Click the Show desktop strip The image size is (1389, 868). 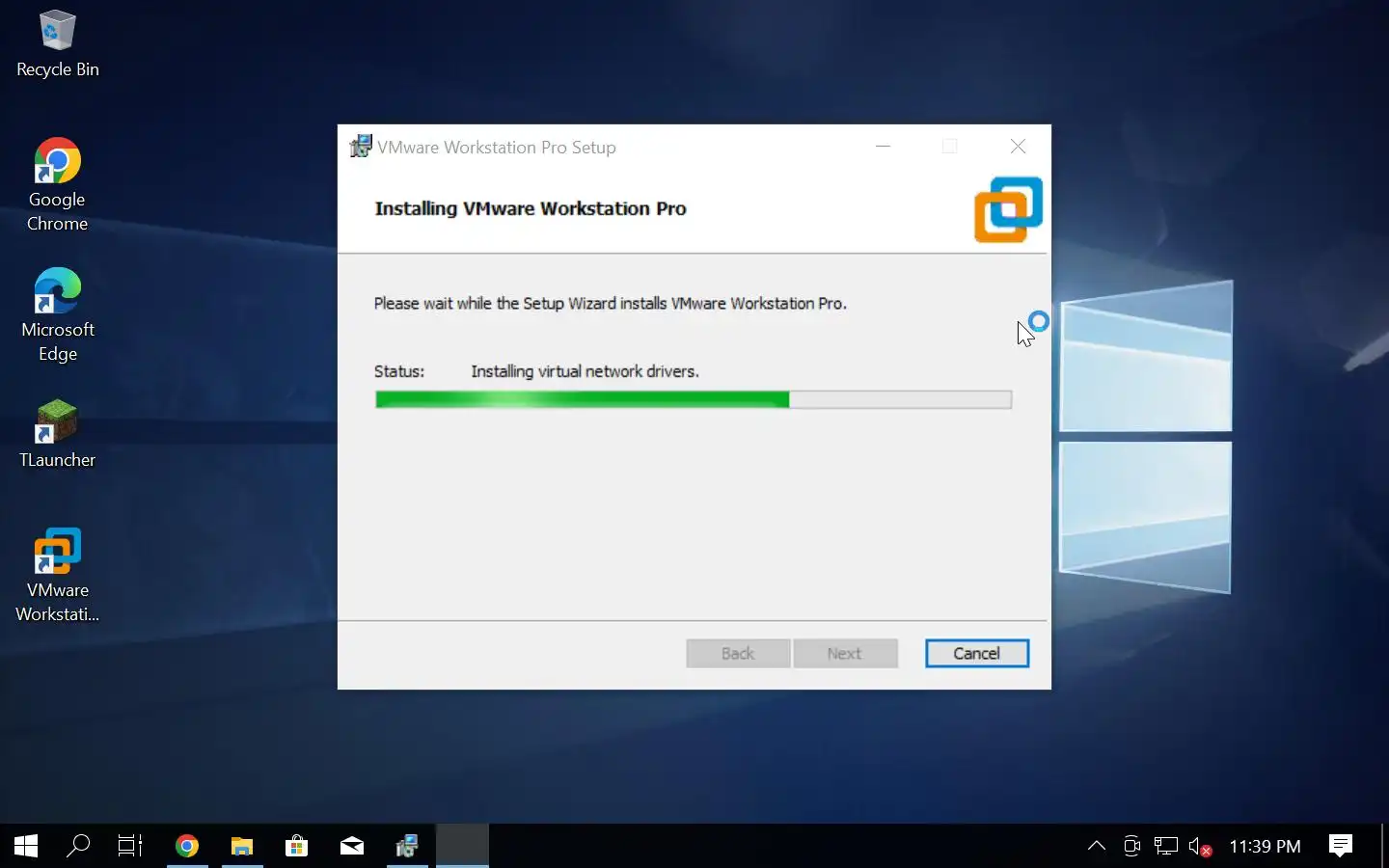[1385, 846]
